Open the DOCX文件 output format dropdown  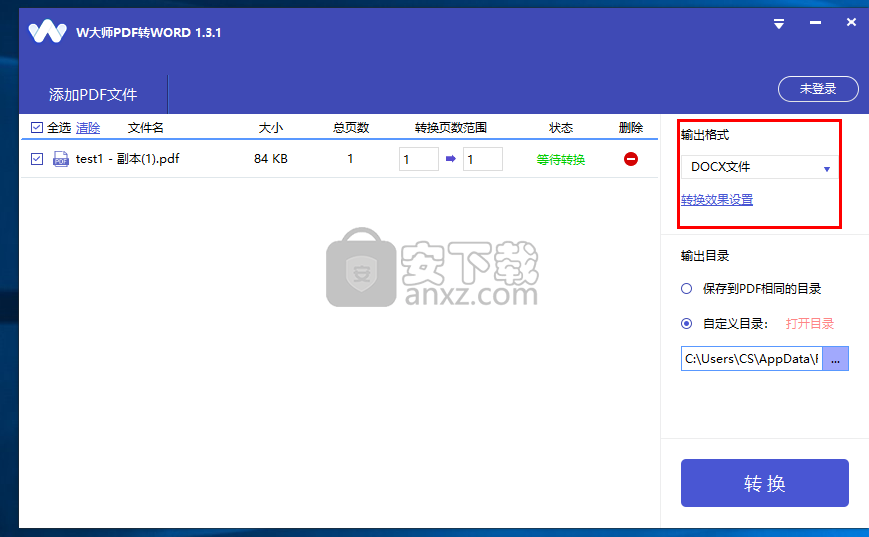[x=759, y=167]
